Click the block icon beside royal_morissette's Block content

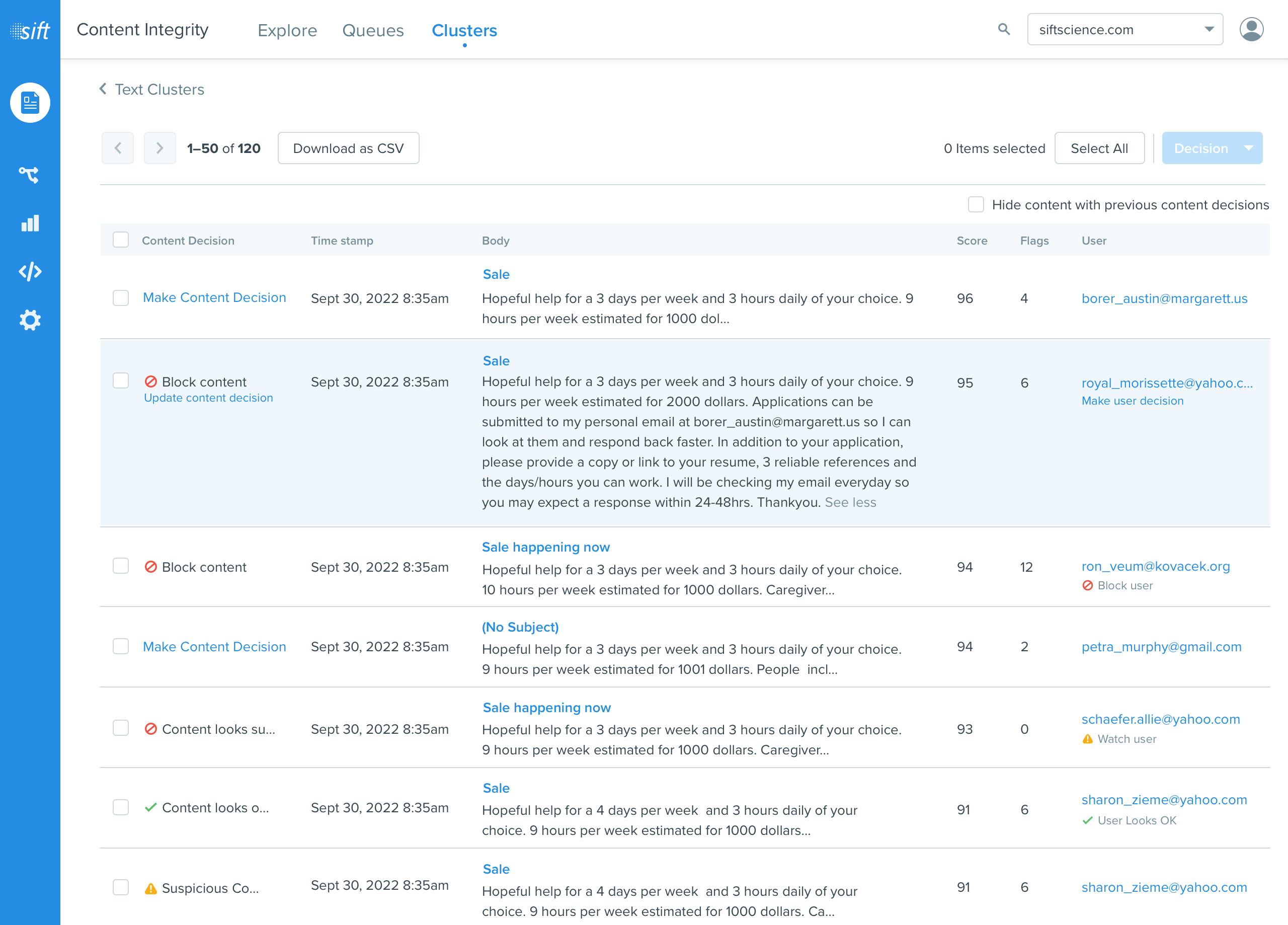150,381
